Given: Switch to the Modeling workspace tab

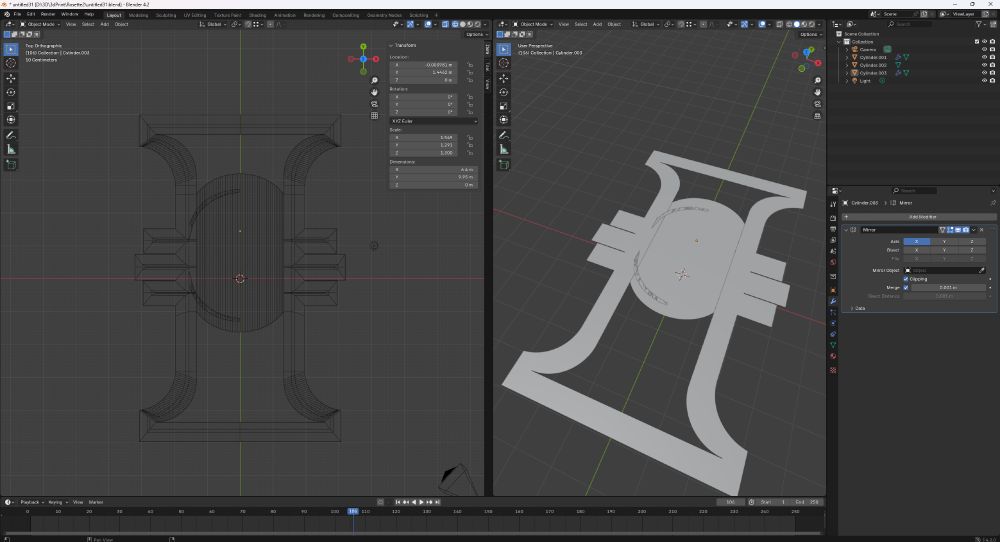Looking at the screenshot, I should click(x=138, y=15).
